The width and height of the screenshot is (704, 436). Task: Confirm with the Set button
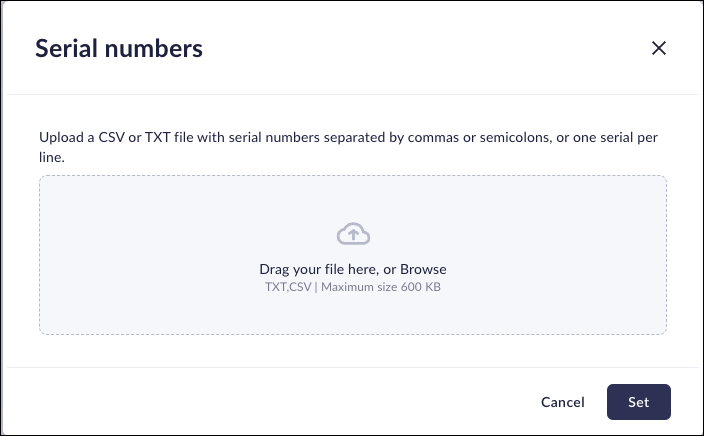click(638, 402)
